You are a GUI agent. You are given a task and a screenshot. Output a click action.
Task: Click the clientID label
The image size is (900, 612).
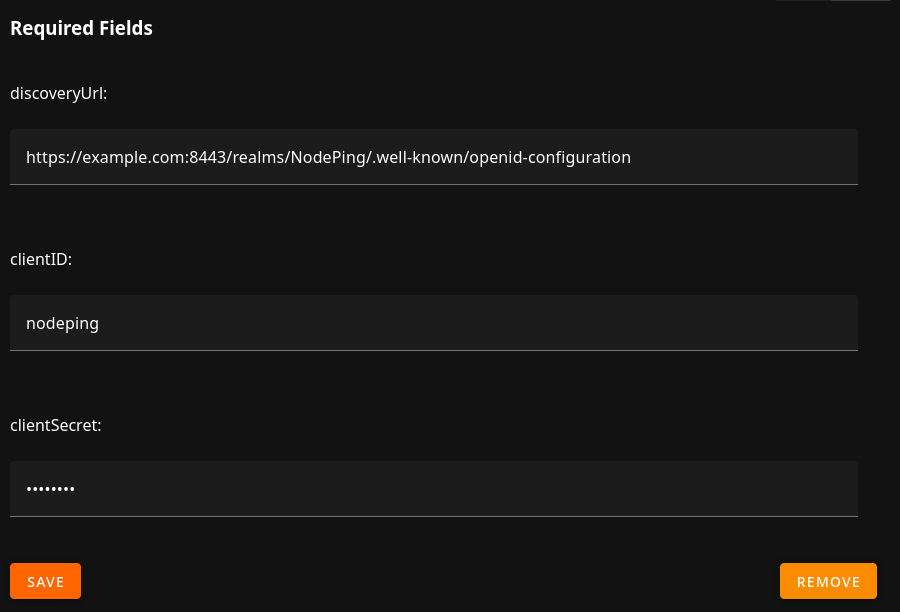41,259
